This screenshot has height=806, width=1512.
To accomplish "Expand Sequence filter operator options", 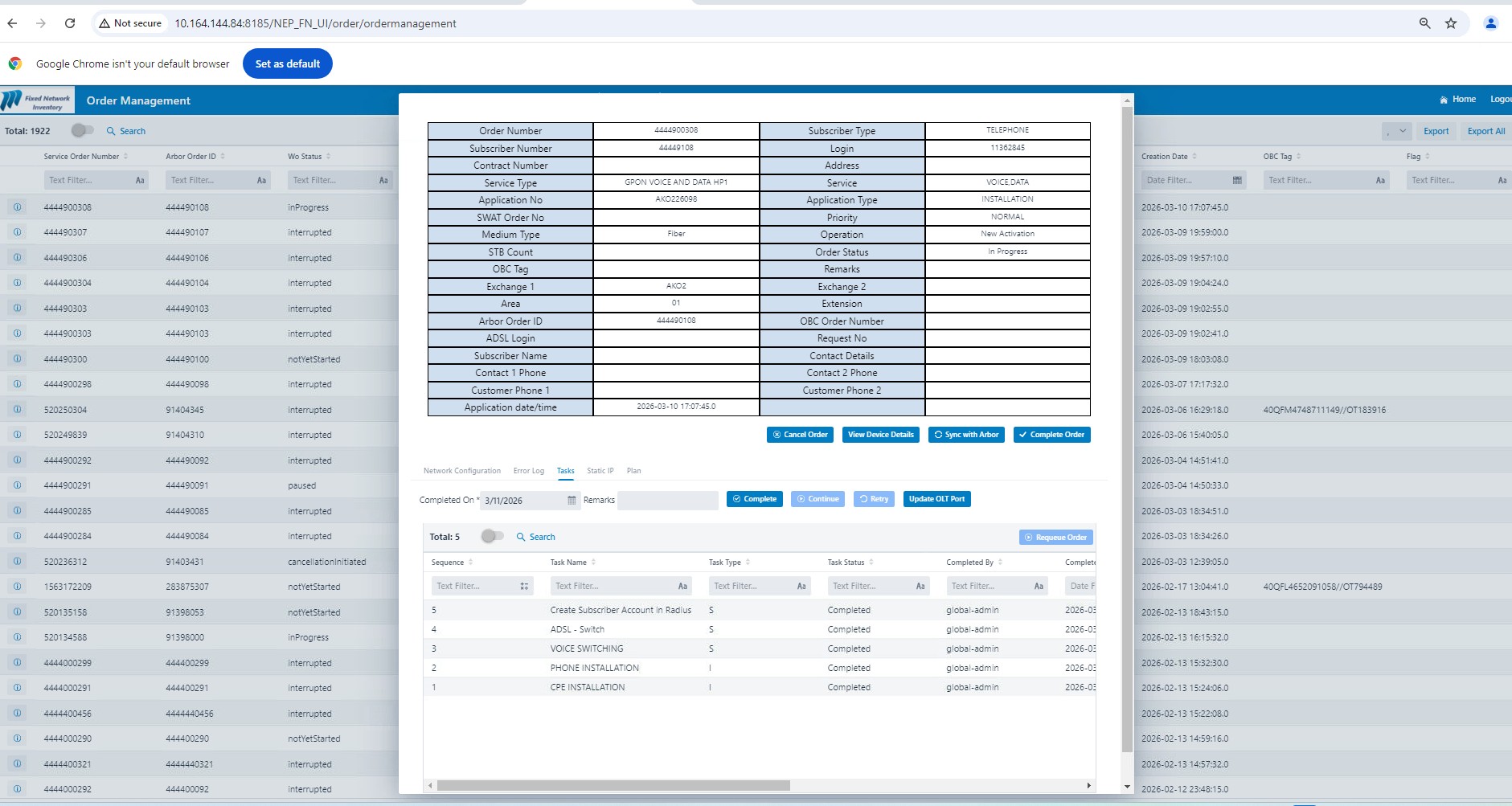I will (524, 586).
